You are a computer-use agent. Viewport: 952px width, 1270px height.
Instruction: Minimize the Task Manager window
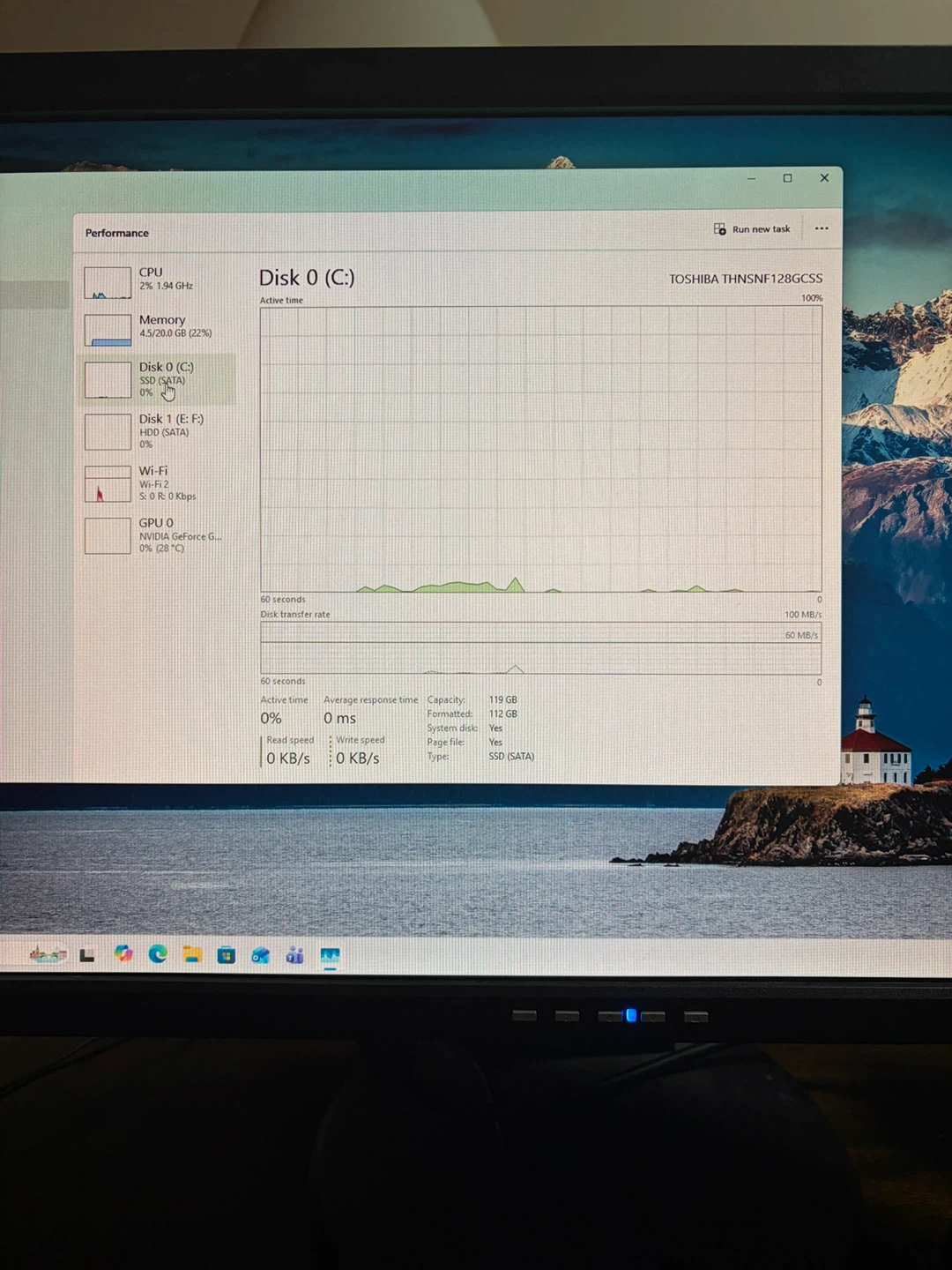tap(751, 178)
